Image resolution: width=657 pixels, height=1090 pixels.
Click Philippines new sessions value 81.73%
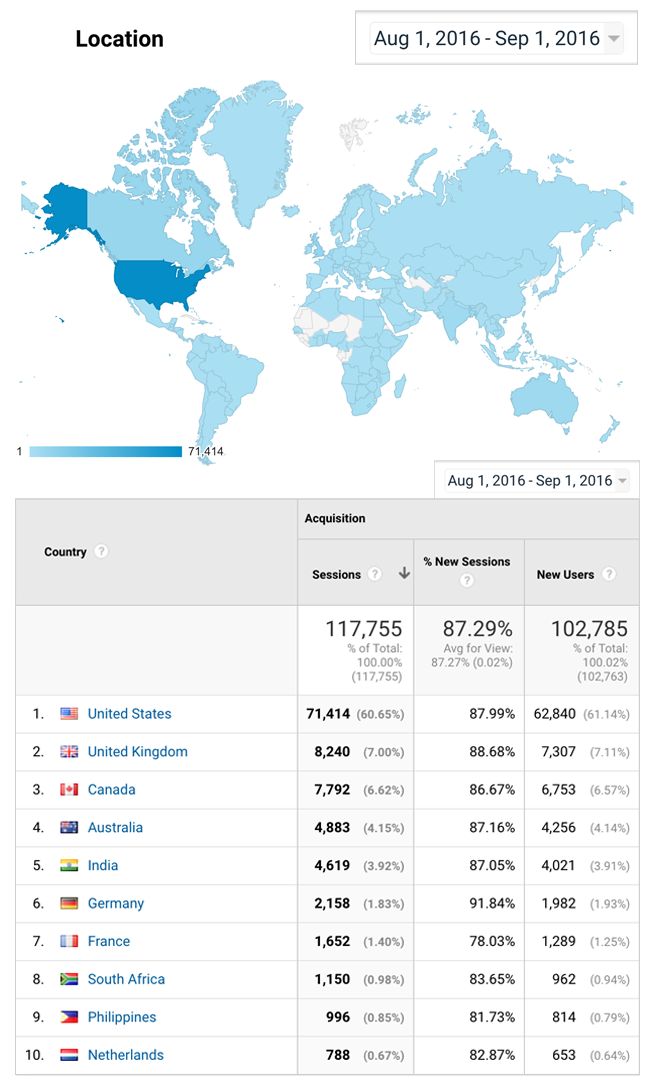pyautogui.click(x=492, y=1017)
